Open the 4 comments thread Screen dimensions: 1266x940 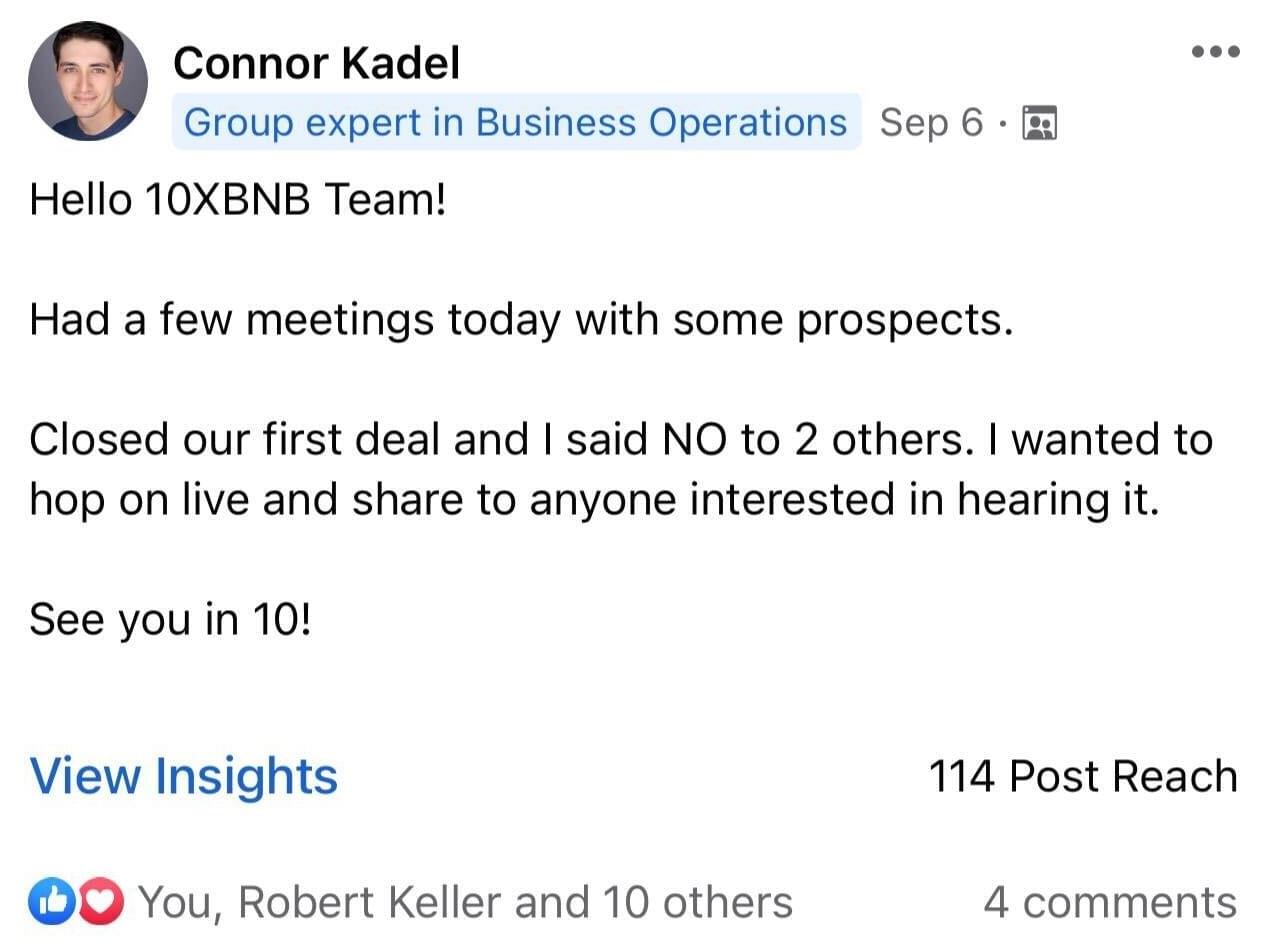pyautogui.click(x=1110, y=902)
